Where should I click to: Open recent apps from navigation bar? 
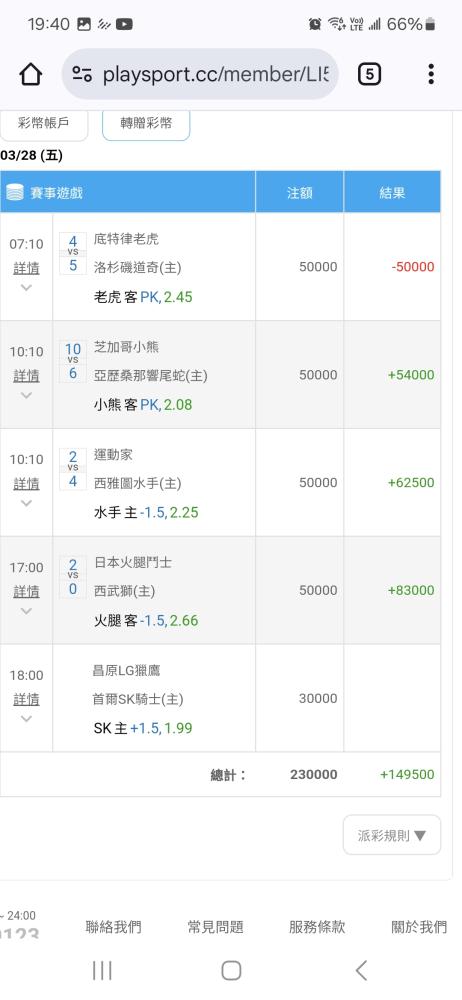click(x=102, y=970)
